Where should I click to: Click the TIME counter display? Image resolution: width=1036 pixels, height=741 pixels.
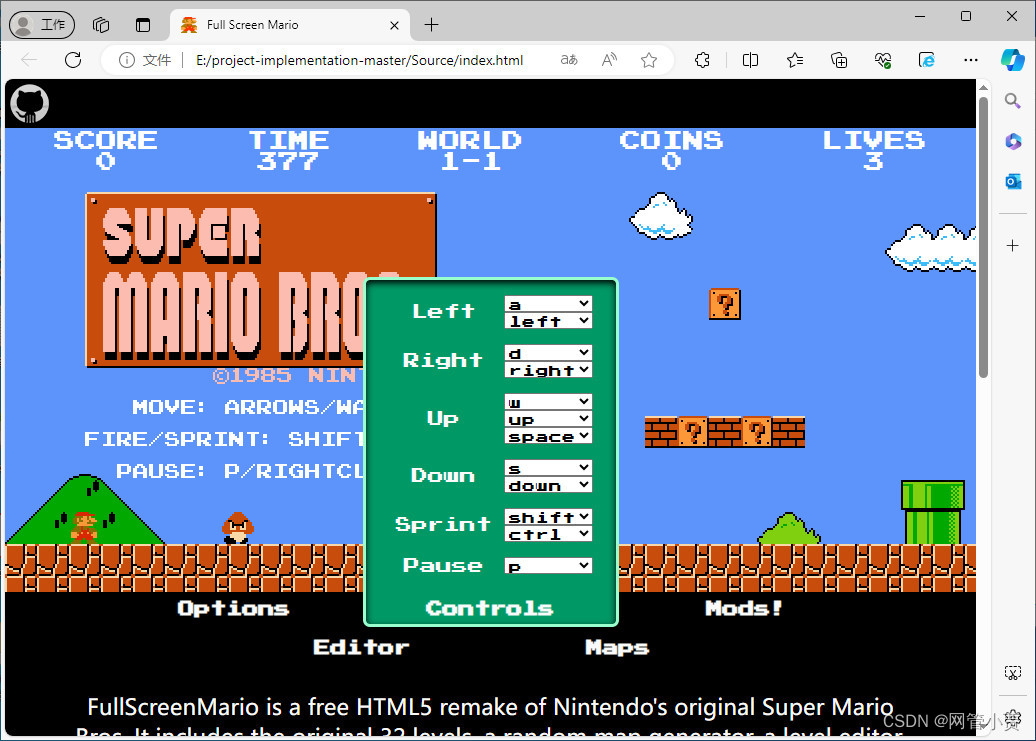(x=288, y=151)
